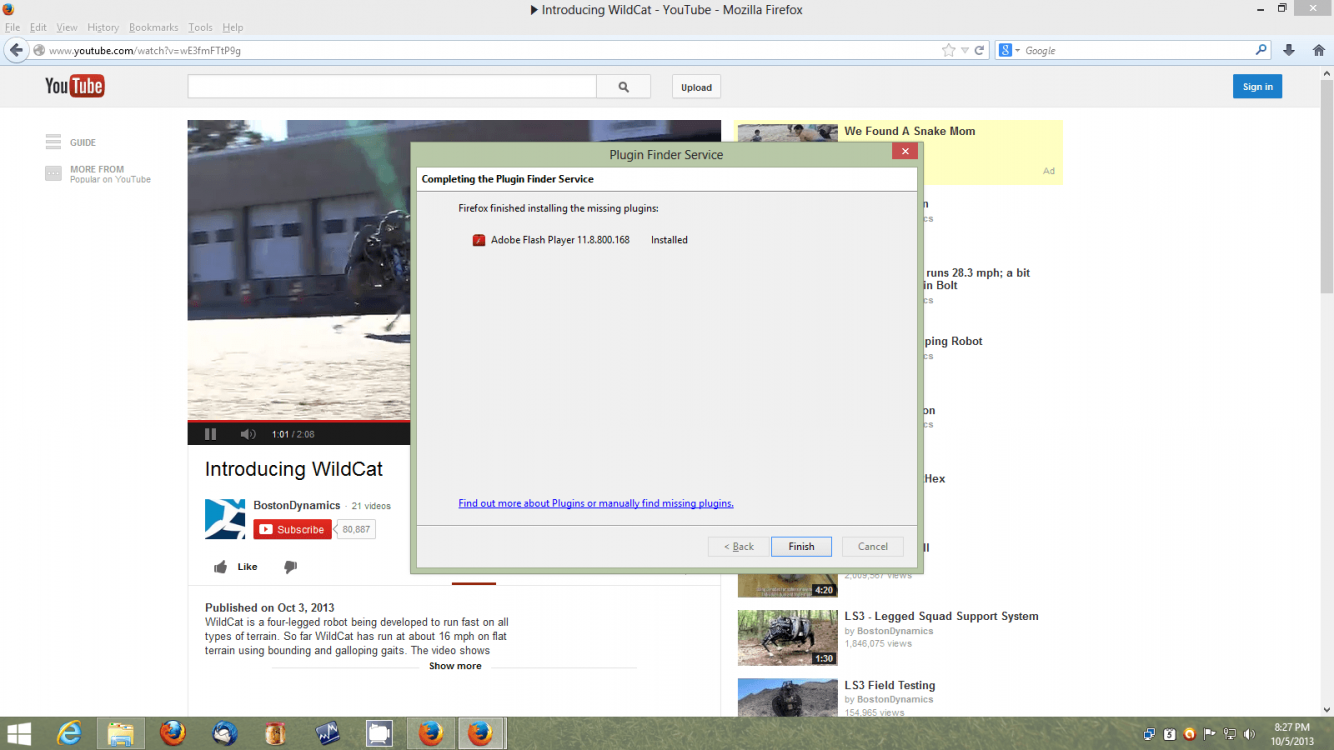Open the video camera app in taskbar

(x=379, y=733)
